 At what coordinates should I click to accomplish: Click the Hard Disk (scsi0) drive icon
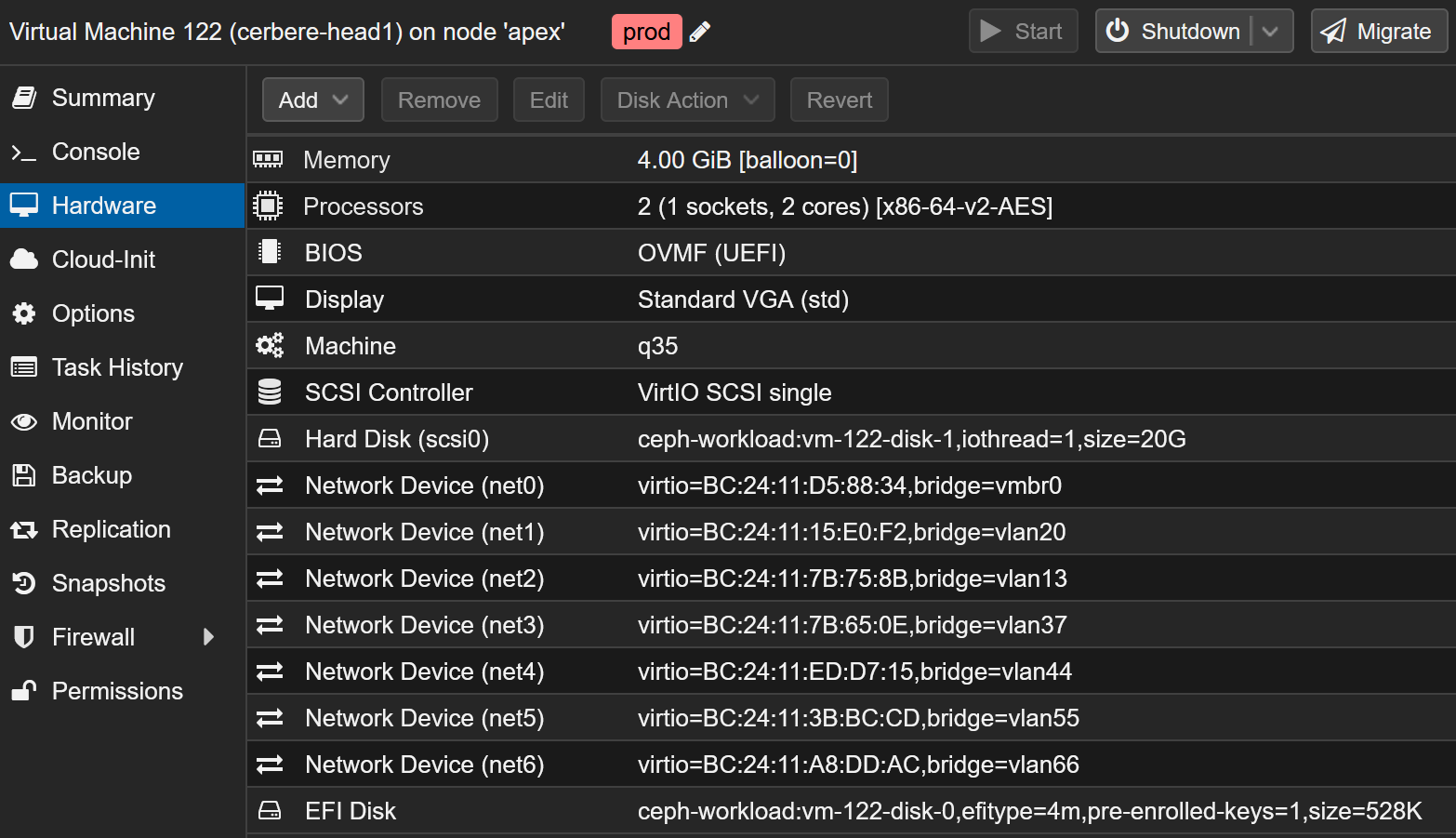tap(270, 439)
